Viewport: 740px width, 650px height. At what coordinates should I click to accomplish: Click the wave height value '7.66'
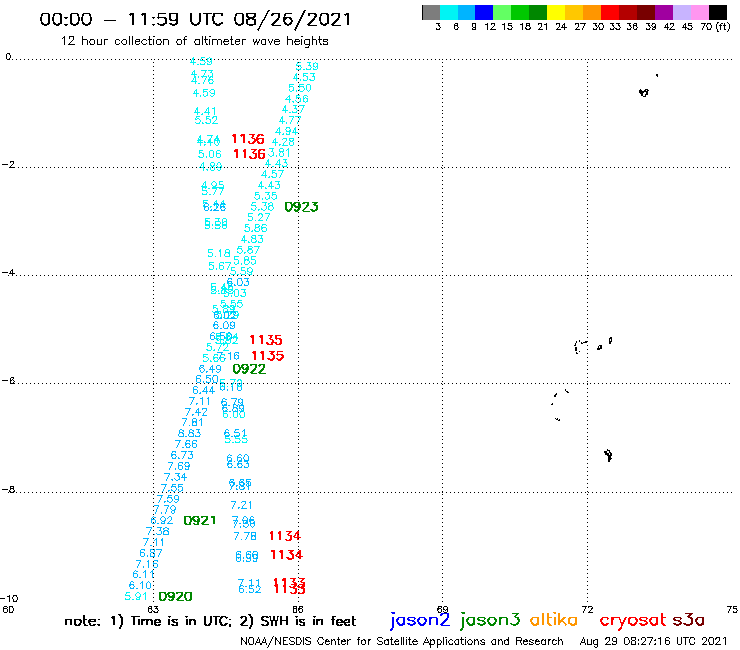pyautogui.click(x=186, y=444)
